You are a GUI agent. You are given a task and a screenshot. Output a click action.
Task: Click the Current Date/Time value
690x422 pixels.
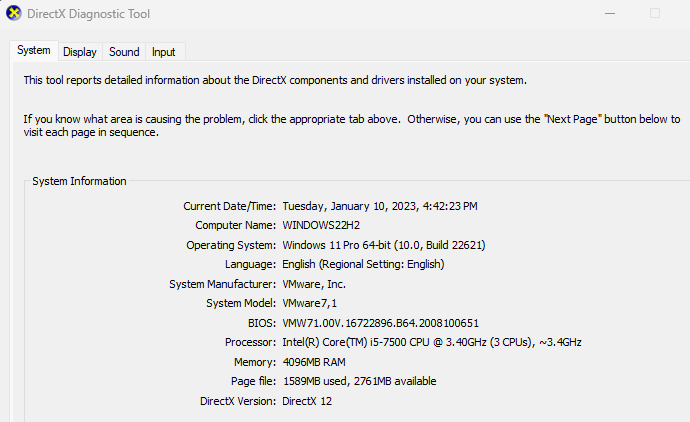click(x=380, y=206)
